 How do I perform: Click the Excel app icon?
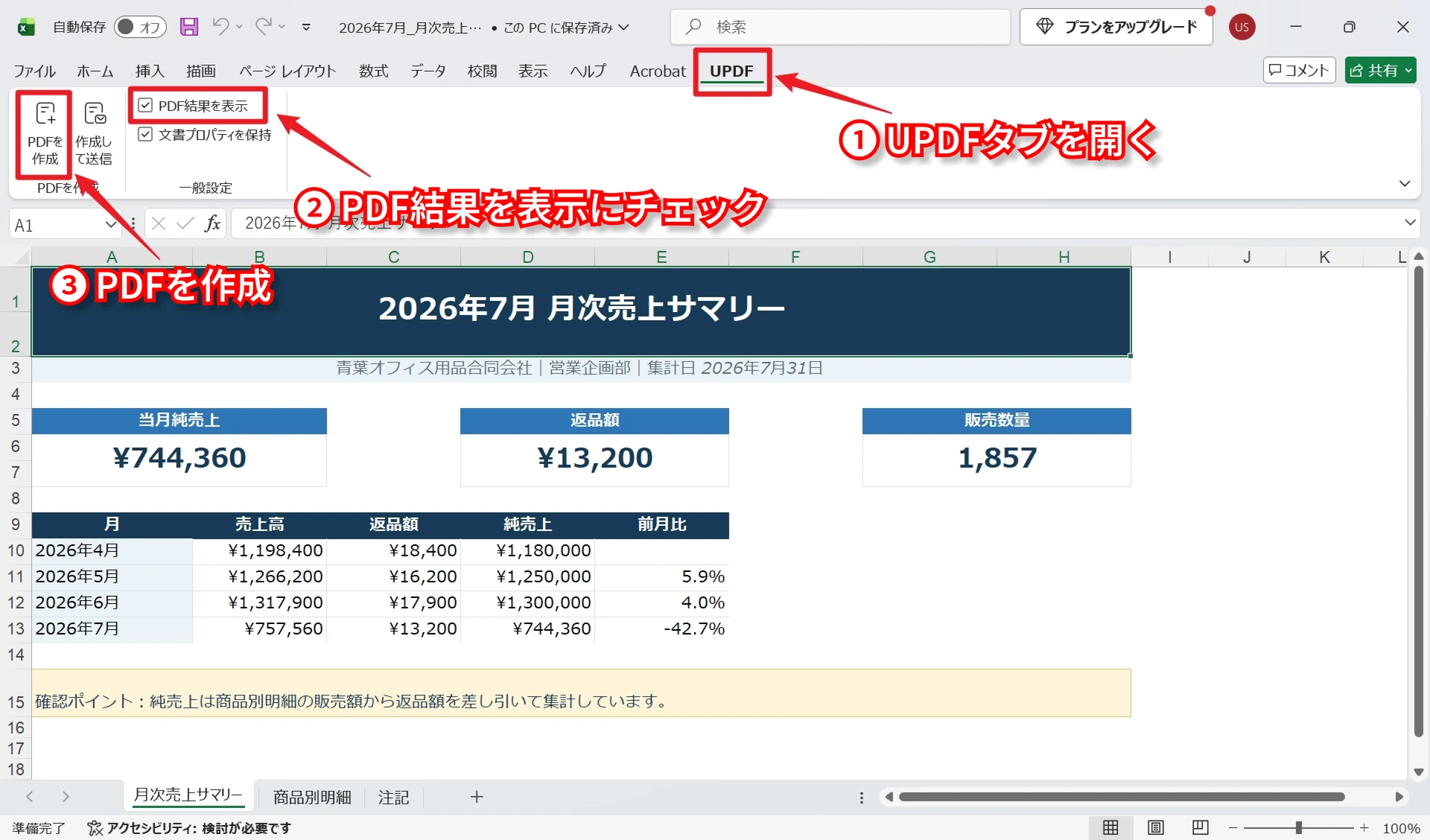(26, 28)
